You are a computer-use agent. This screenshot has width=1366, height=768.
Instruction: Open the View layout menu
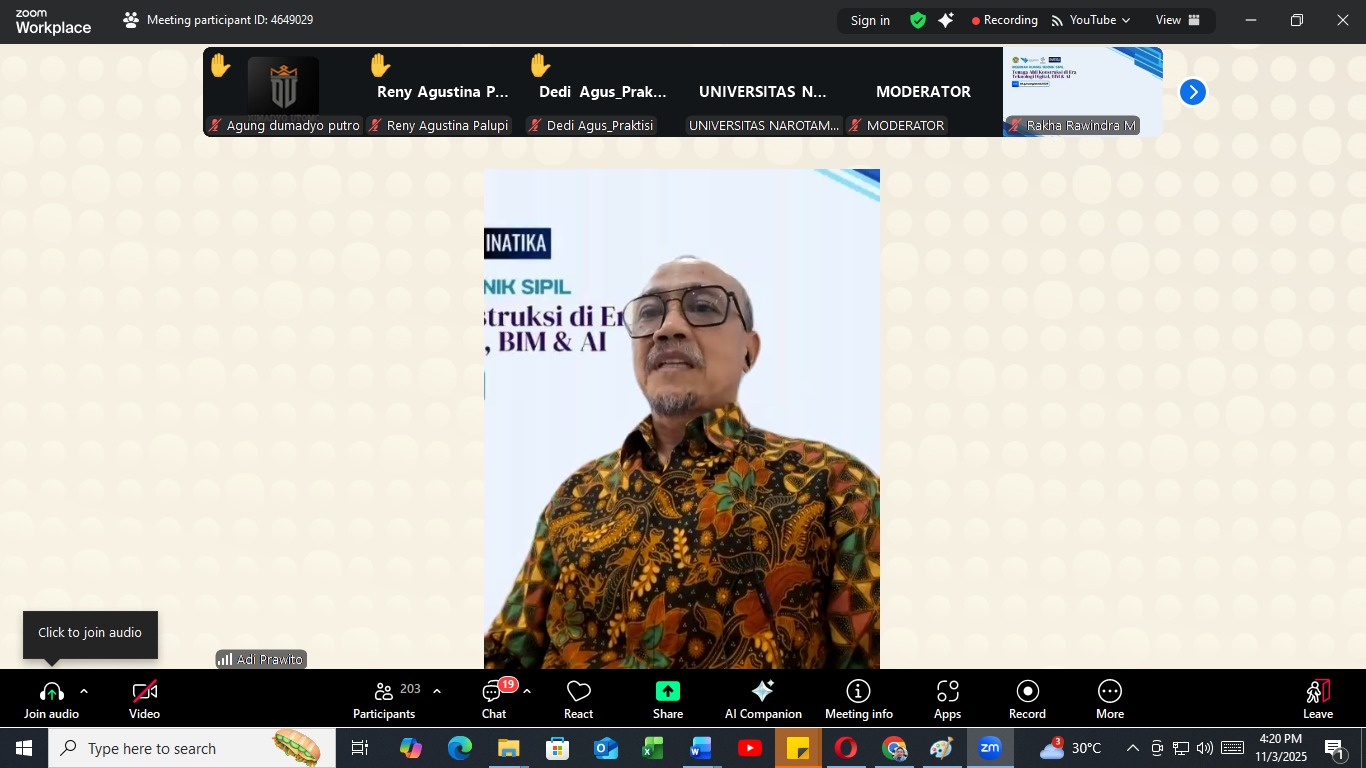tap(1177, 20)
